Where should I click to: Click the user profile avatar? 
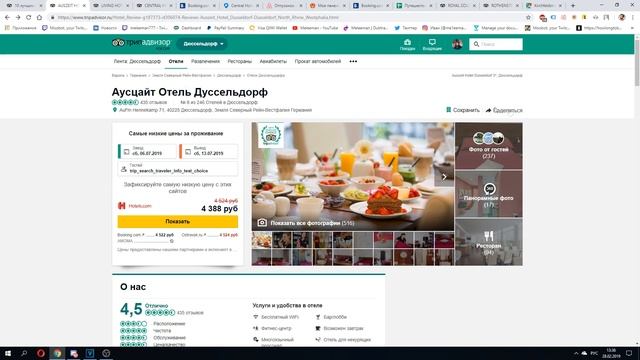457,44
